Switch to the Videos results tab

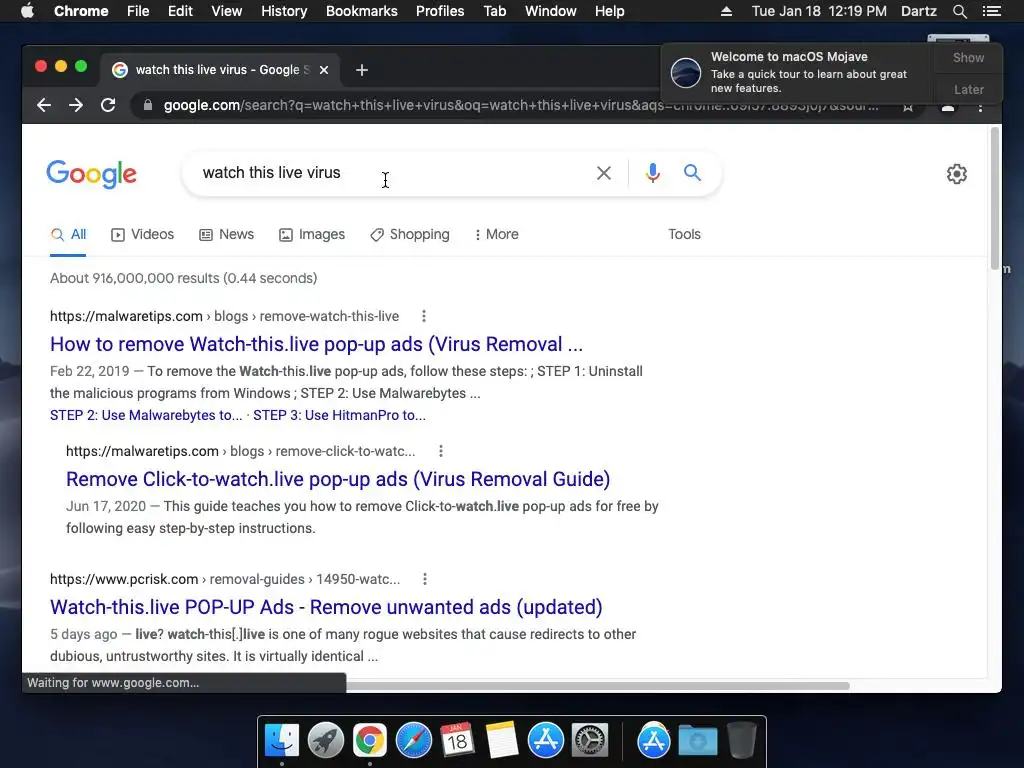point(142,234)
